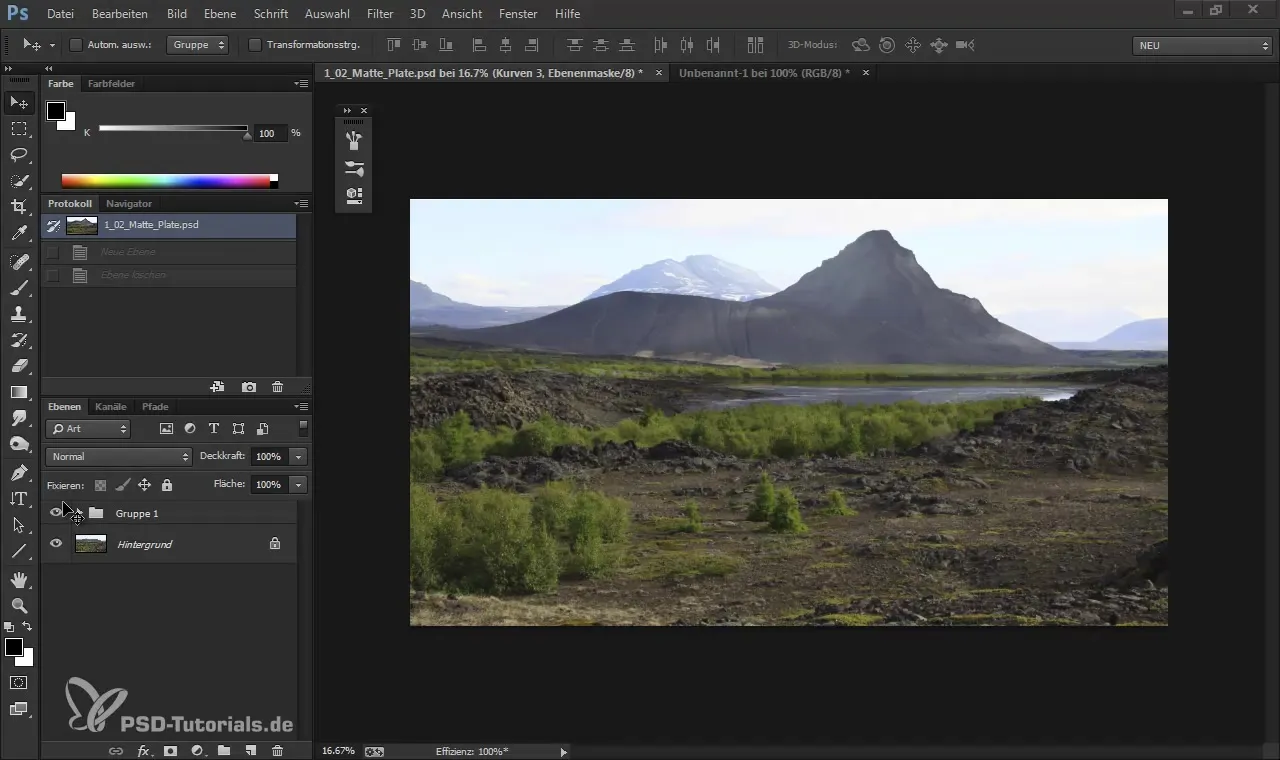Toggle lock image pixels

point(122,485)
